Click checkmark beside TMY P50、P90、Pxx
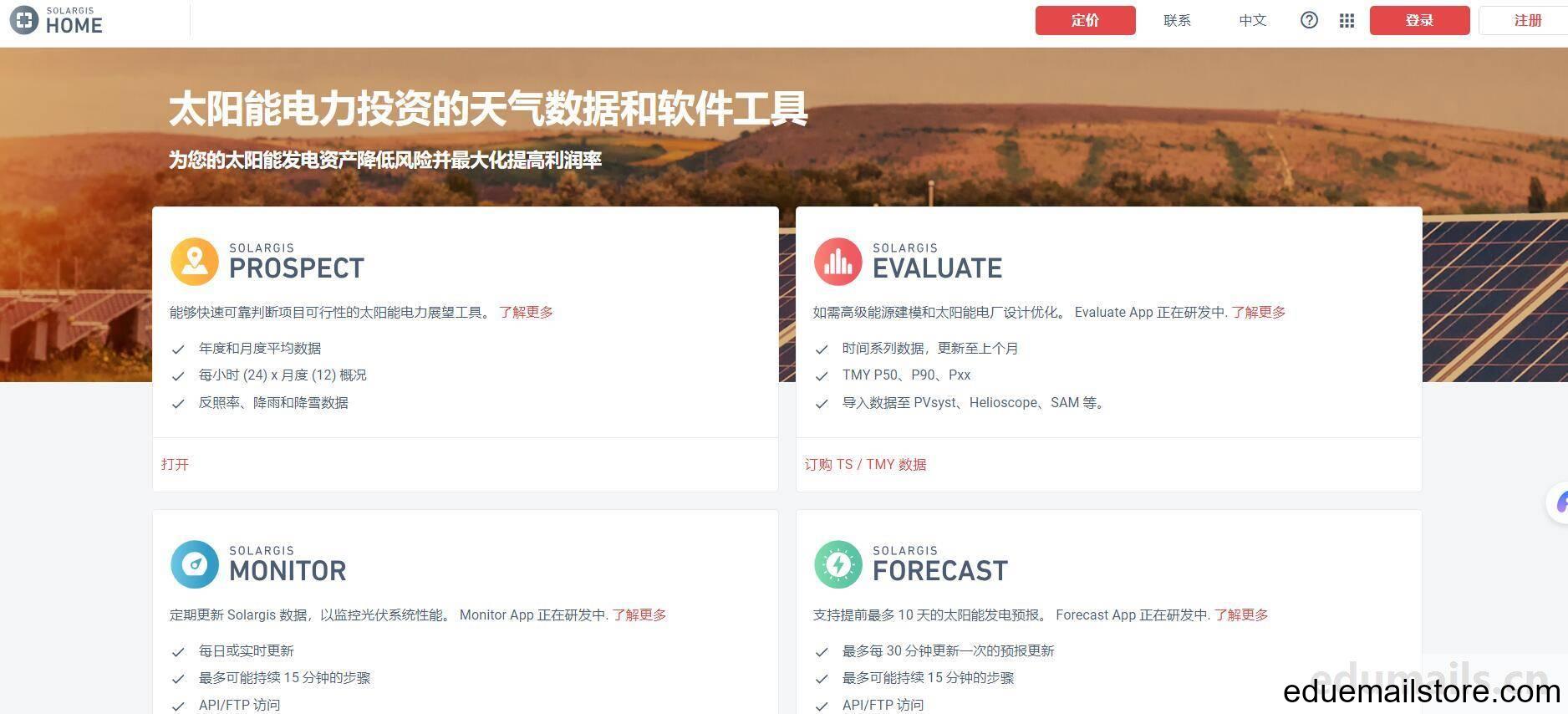 coord(821,376)
